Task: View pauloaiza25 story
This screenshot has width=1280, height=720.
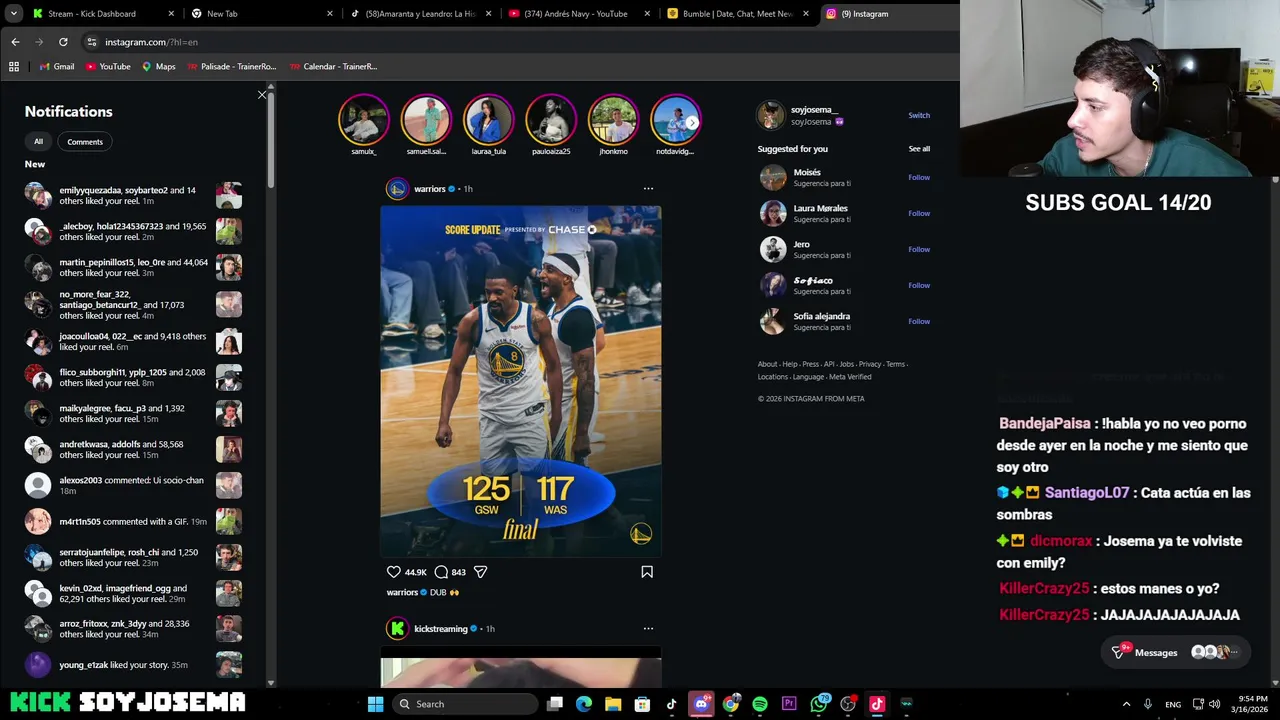Action: (551, 120)
